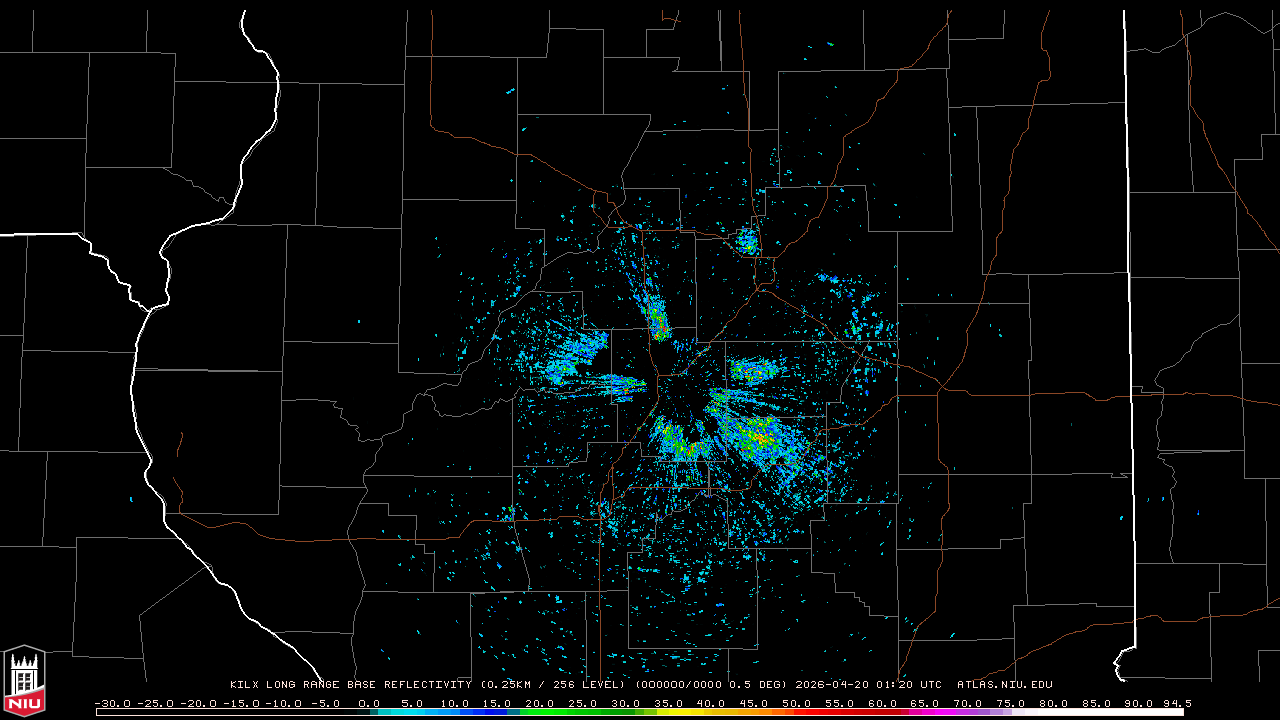This screenshot has height=720, width=1280.
Task: Click the 'ATLAS.NIU.EDU' source text
Action: pyautogui.click(x=1005, y=685)
